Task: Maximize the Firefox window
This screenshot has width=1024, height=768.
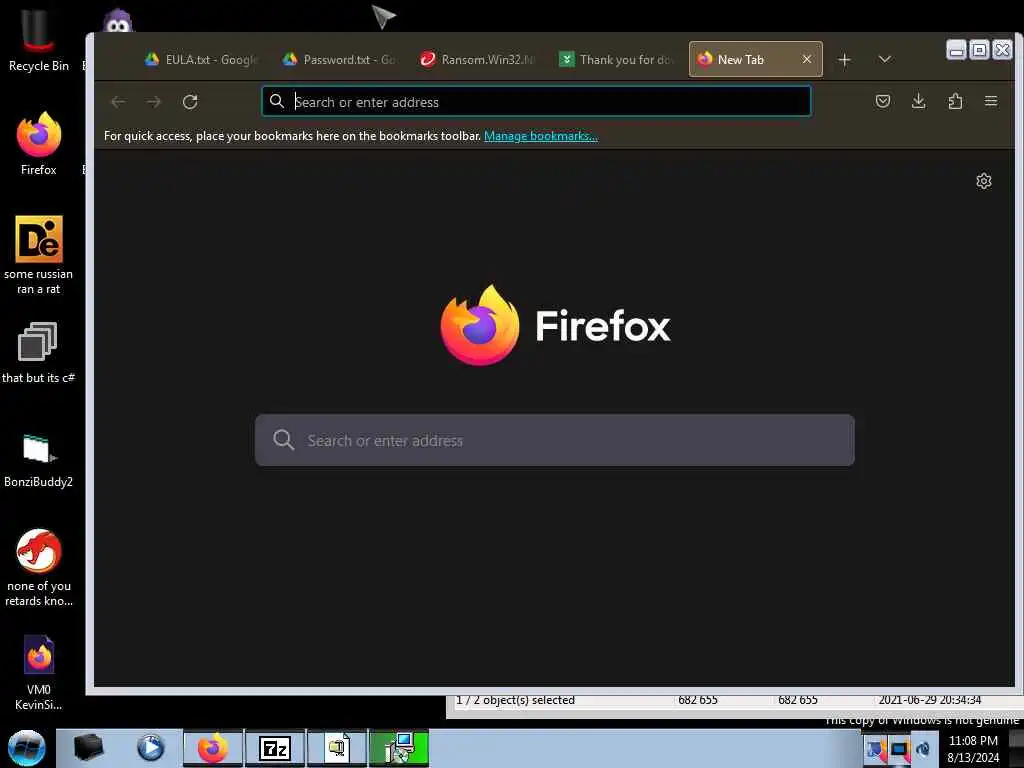Action: point(979,50)
